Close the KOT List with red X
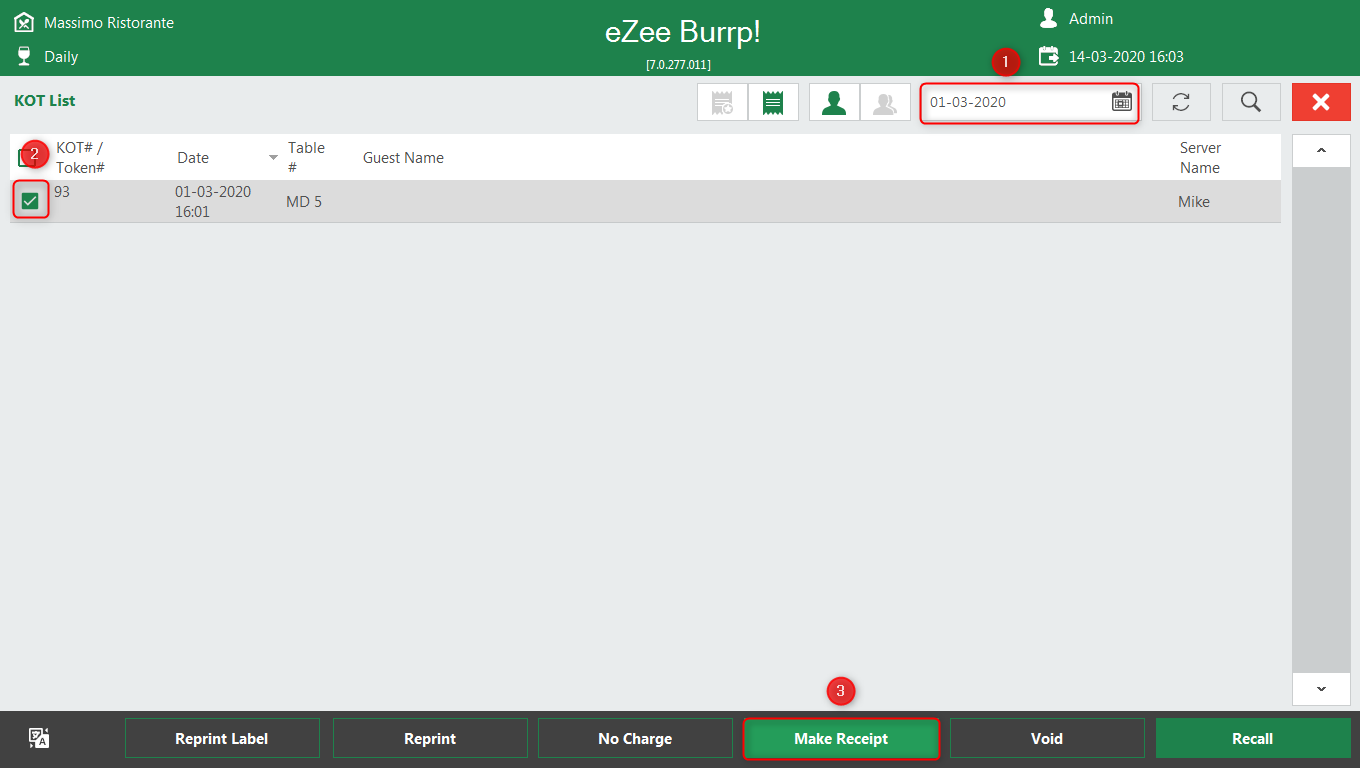The image size is (1360, 768). [1321, 102]
